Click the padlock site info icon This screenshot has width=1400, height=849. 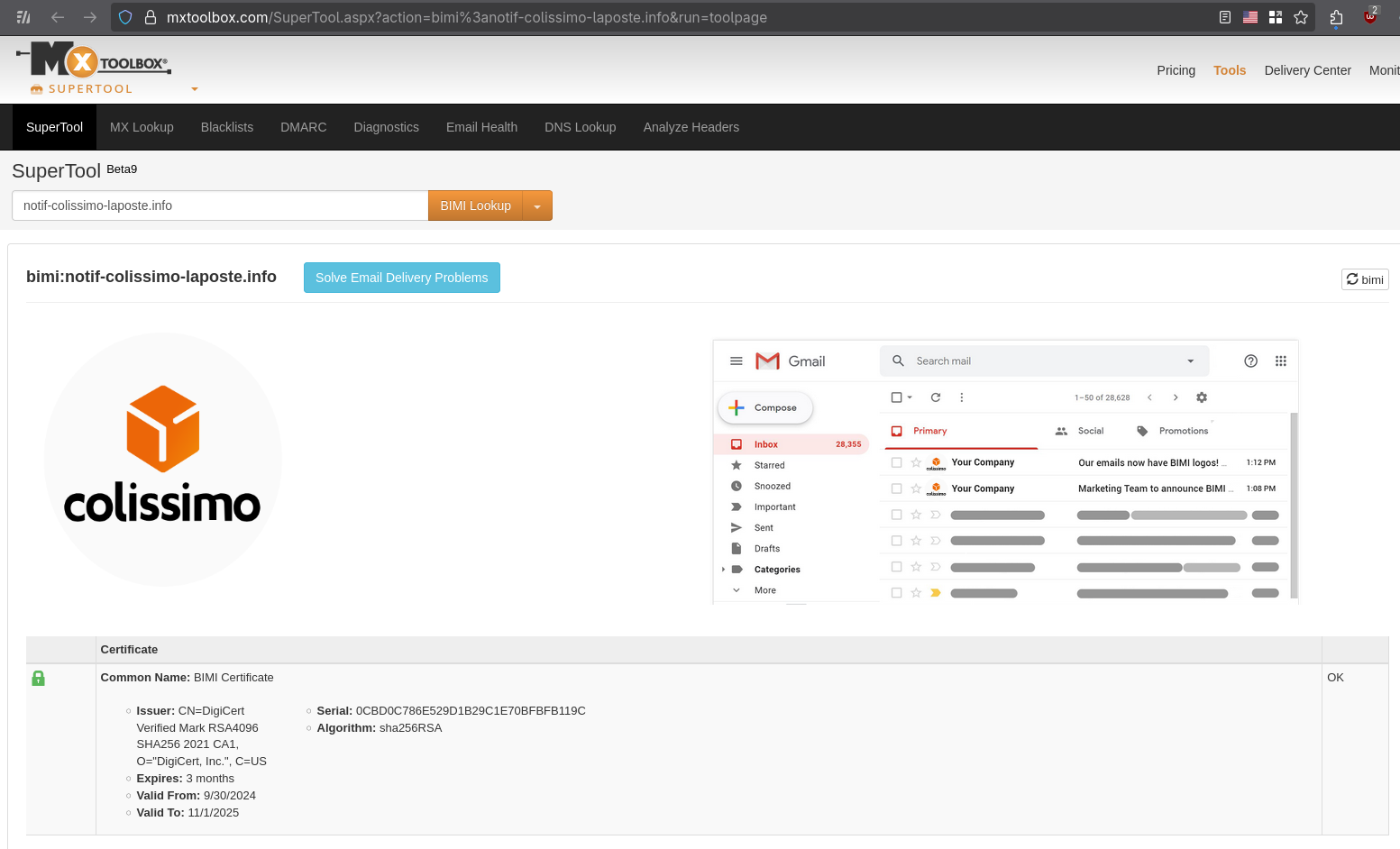tap(151, 17)
